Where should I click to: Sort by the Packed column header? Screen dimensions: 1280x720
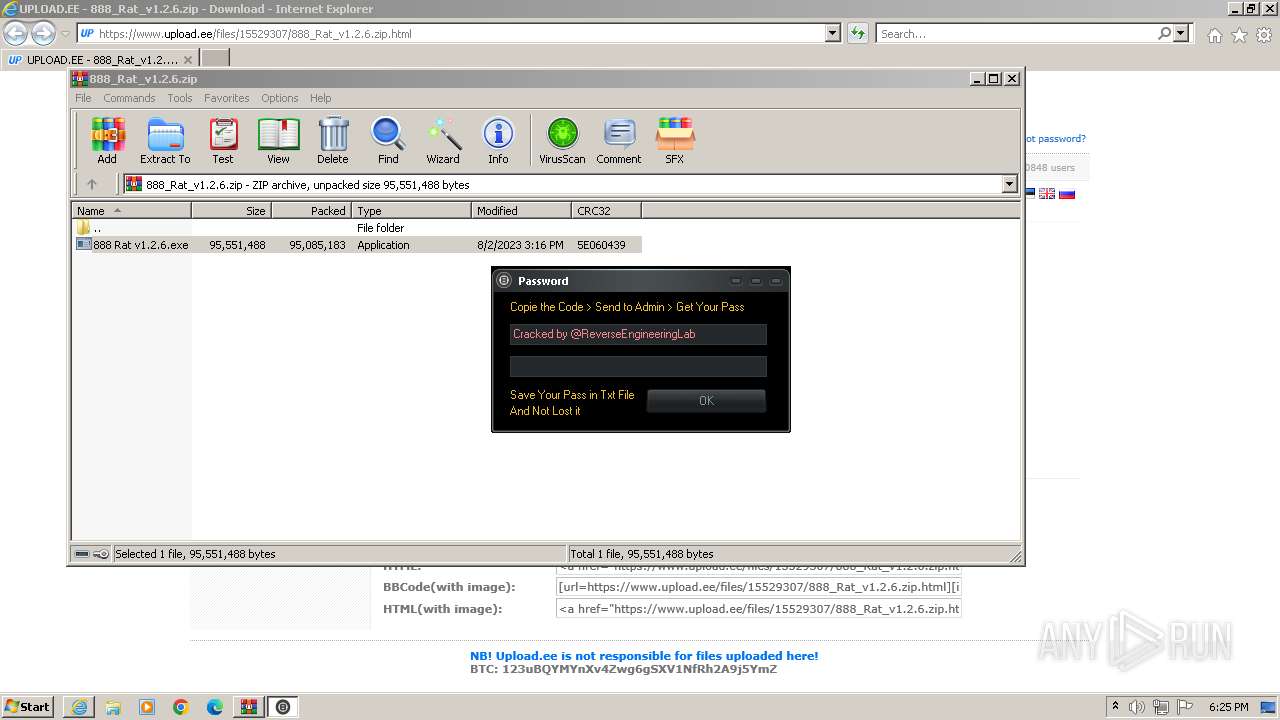click(x=311, y=211)
